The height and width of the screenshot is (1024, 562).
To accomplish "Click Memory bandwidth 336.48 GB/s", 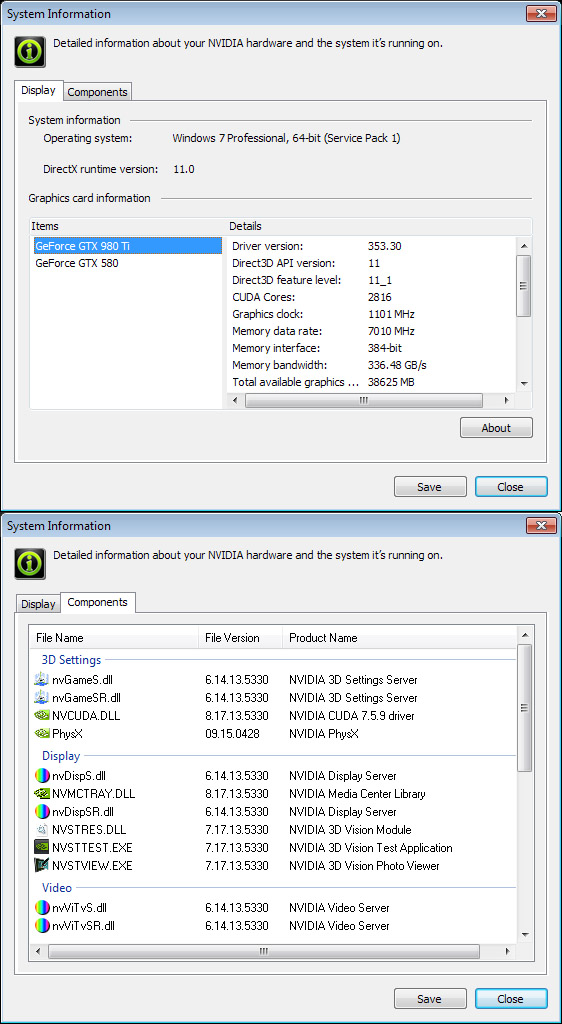I will coord(397,365).
